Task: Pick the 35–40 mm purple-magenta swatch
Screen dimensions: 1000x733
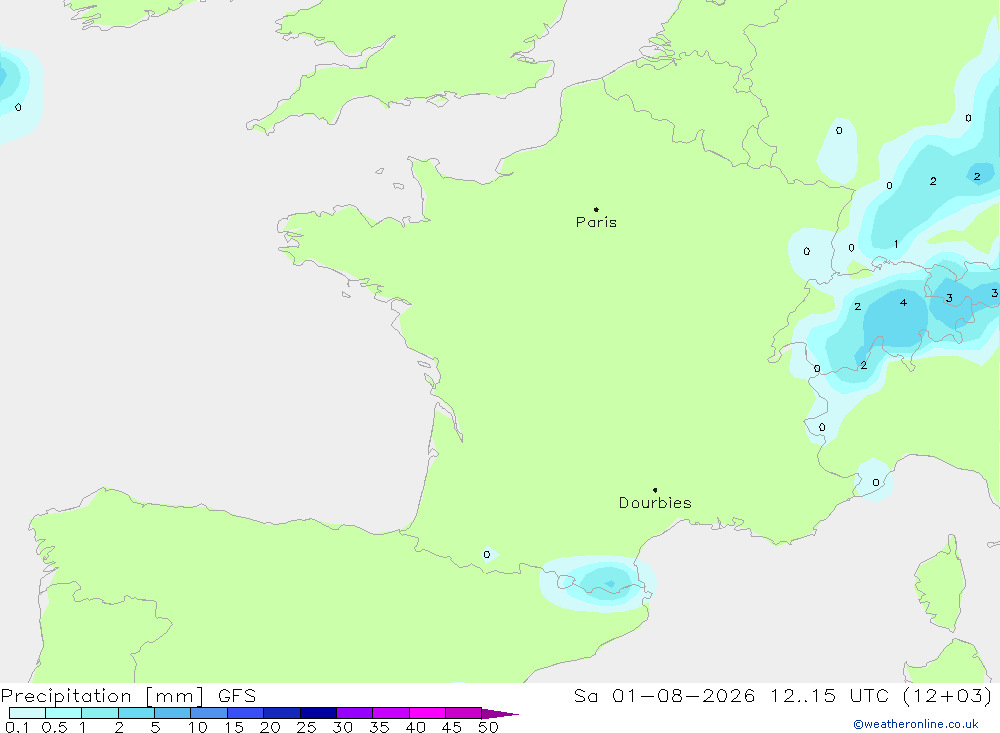Action: coord(391,713)
